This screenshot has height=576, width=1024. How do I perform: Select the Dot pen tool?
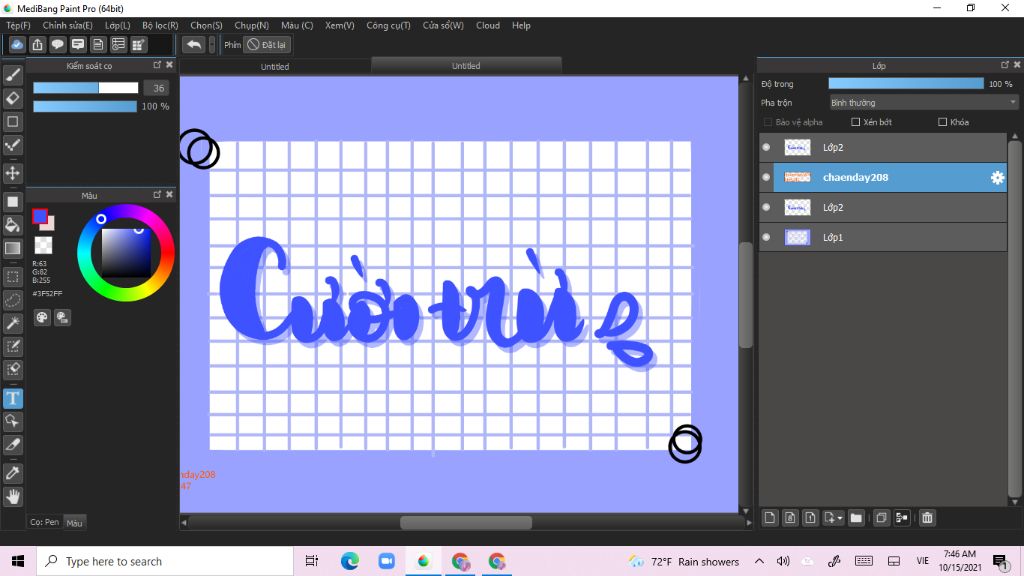12,145
